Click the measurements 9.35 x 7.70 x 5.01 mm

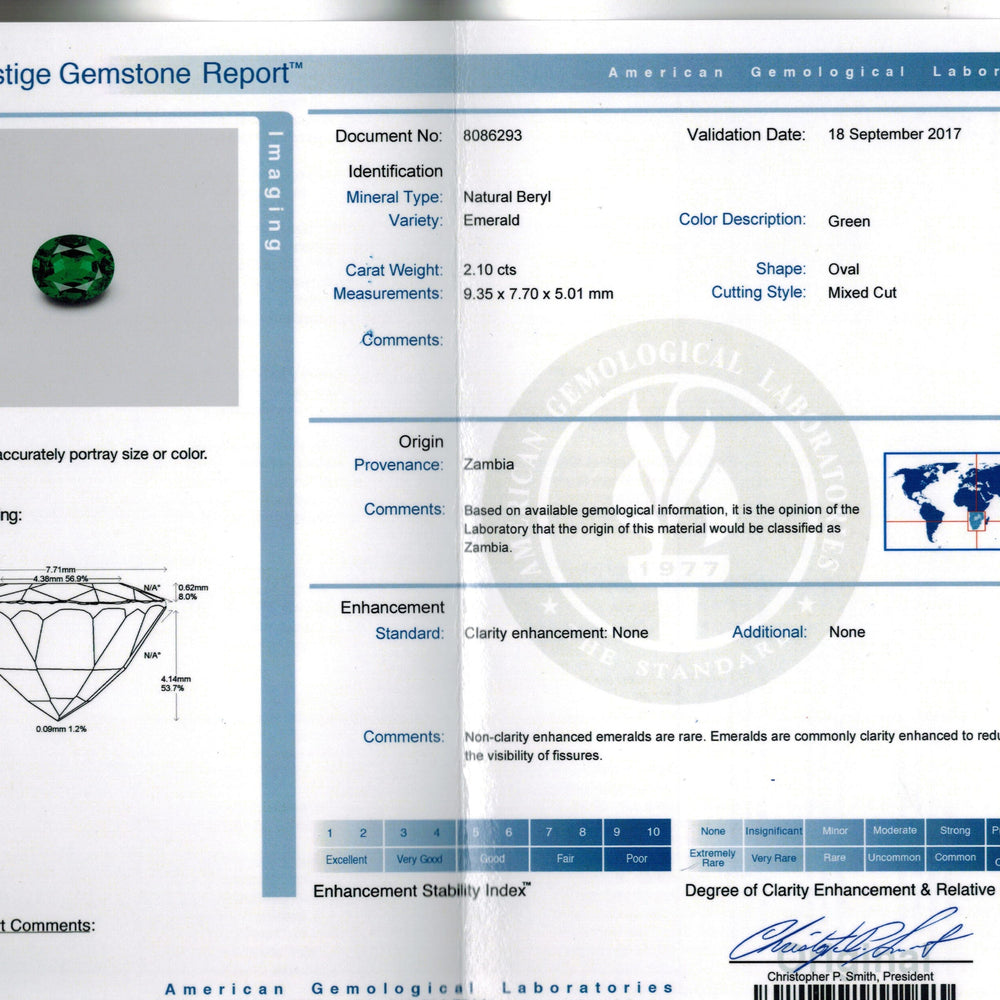538,294
